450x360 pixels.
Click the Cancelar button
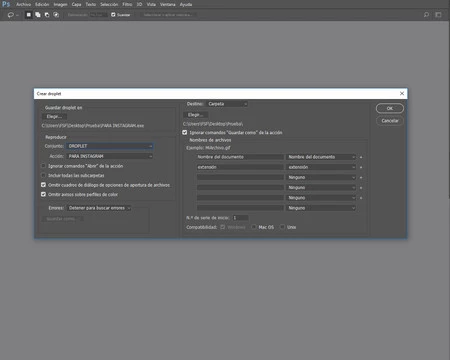(x=390, y=121)
